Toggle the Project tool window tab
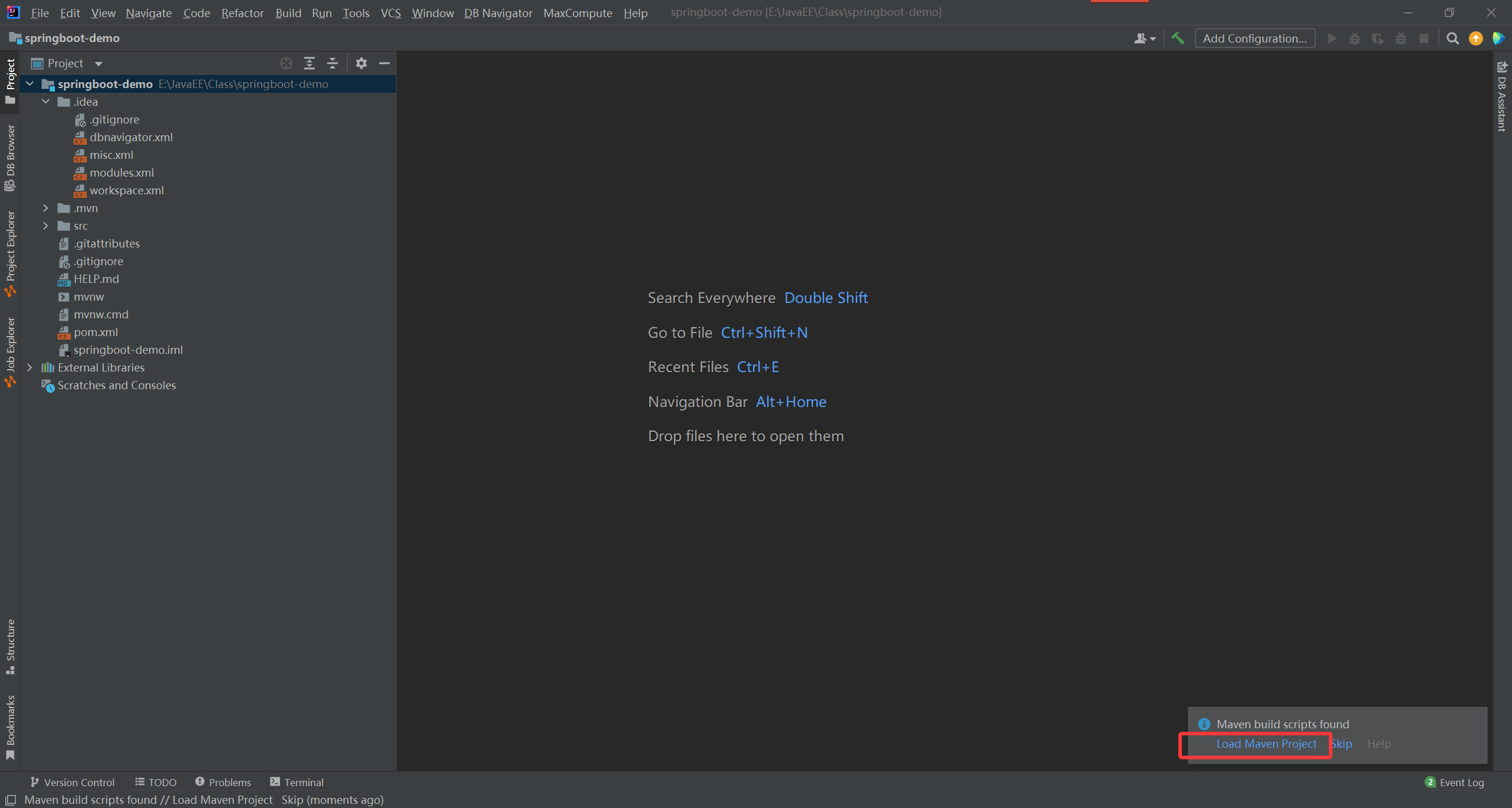Viewport: 1512px width, 808px height. [10, 81]
